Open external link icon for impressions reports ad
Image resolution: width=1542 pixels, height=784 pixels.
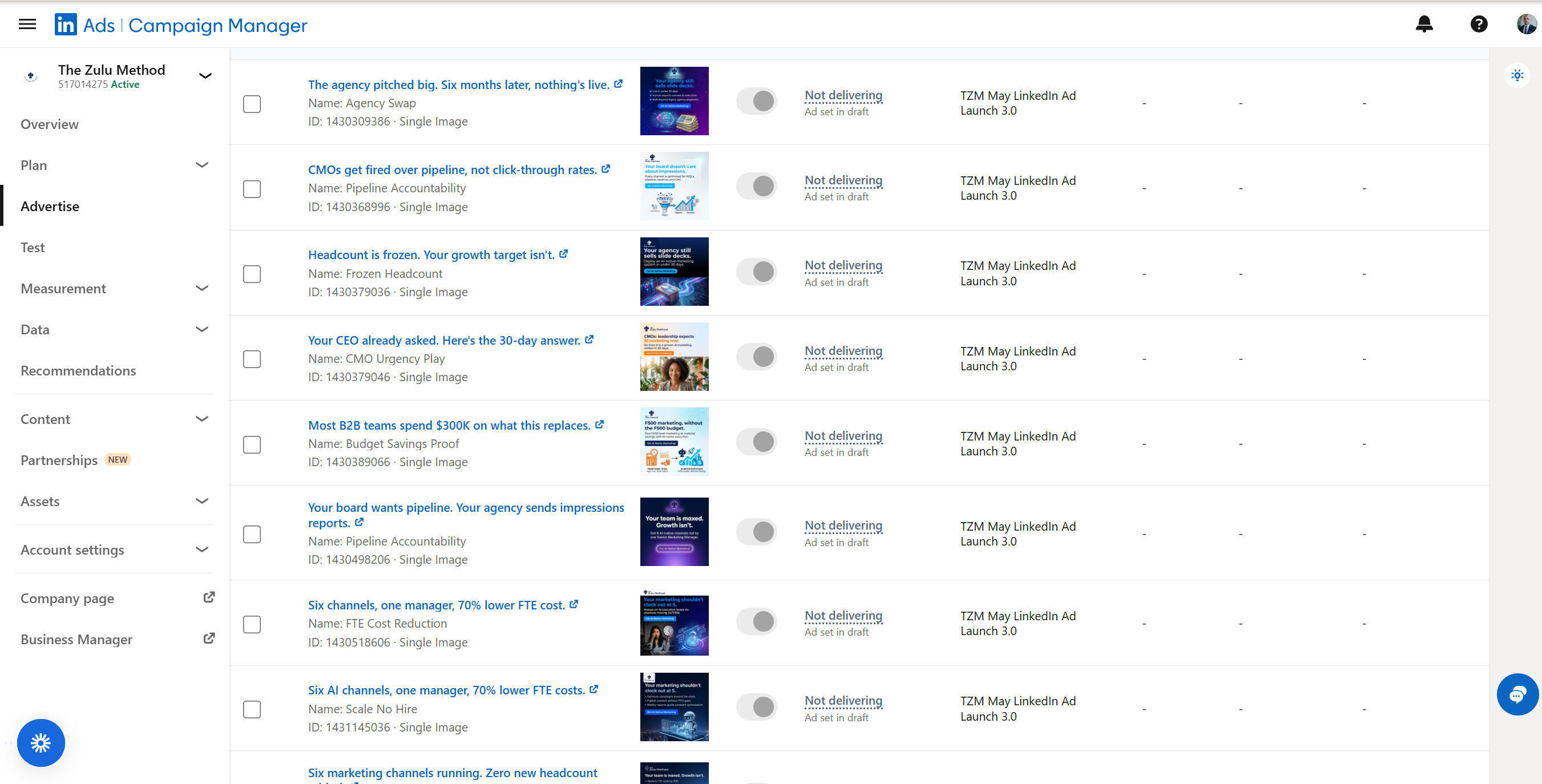click(359, 522)
